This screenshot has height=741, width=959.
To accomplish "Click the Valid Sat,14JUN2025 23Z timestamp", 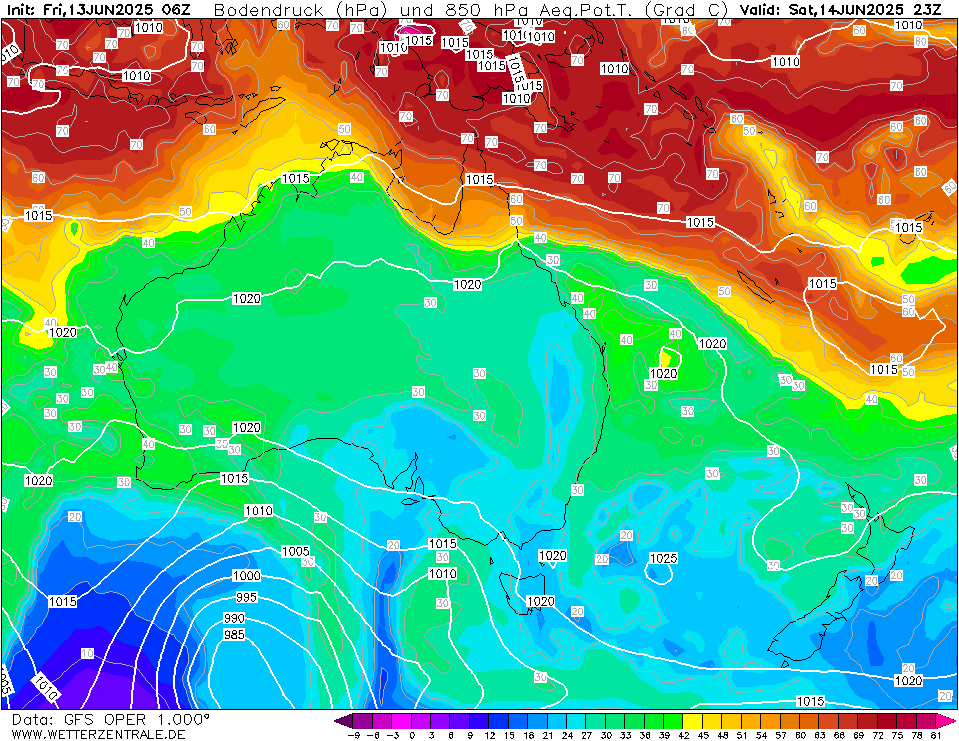I will (840, 9).
